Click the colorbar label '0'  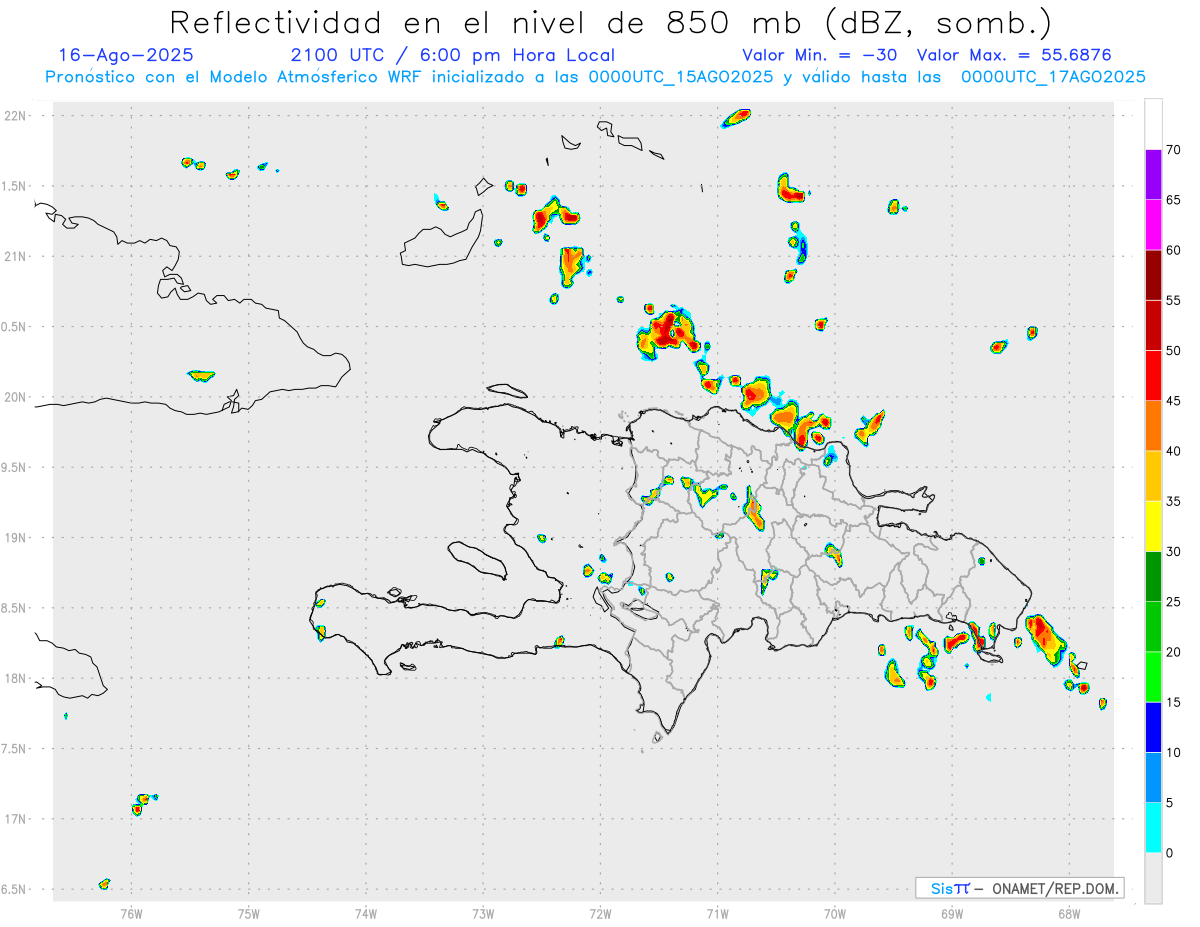[x=1170, y=854]
